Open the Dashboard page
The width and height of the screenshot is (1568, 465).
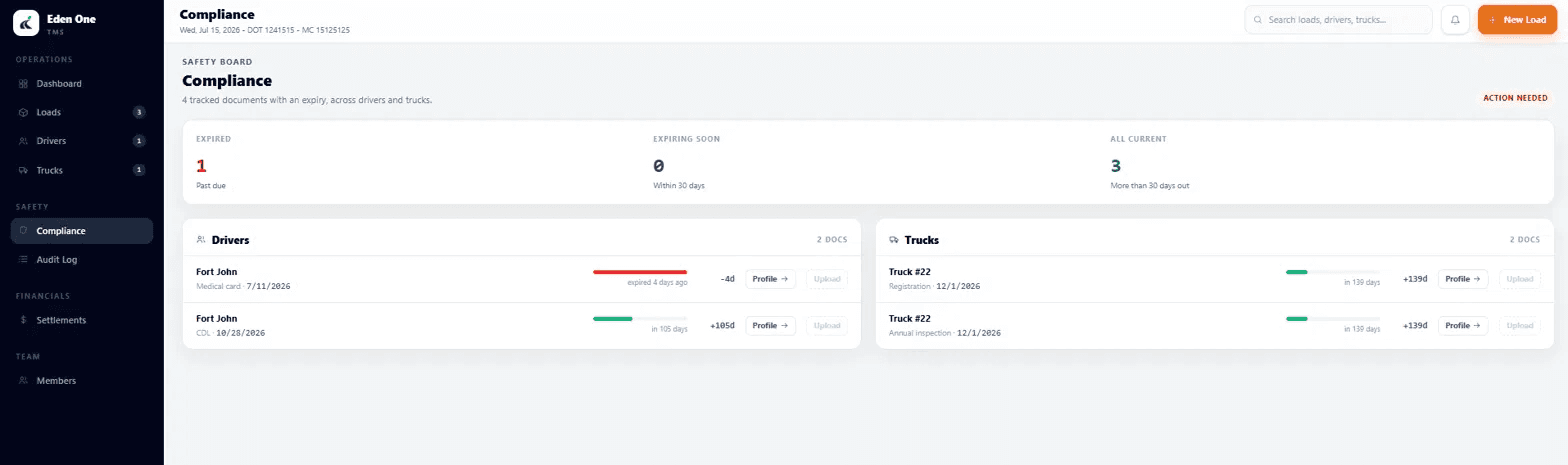pyautogui.click(x=82, y=83)
